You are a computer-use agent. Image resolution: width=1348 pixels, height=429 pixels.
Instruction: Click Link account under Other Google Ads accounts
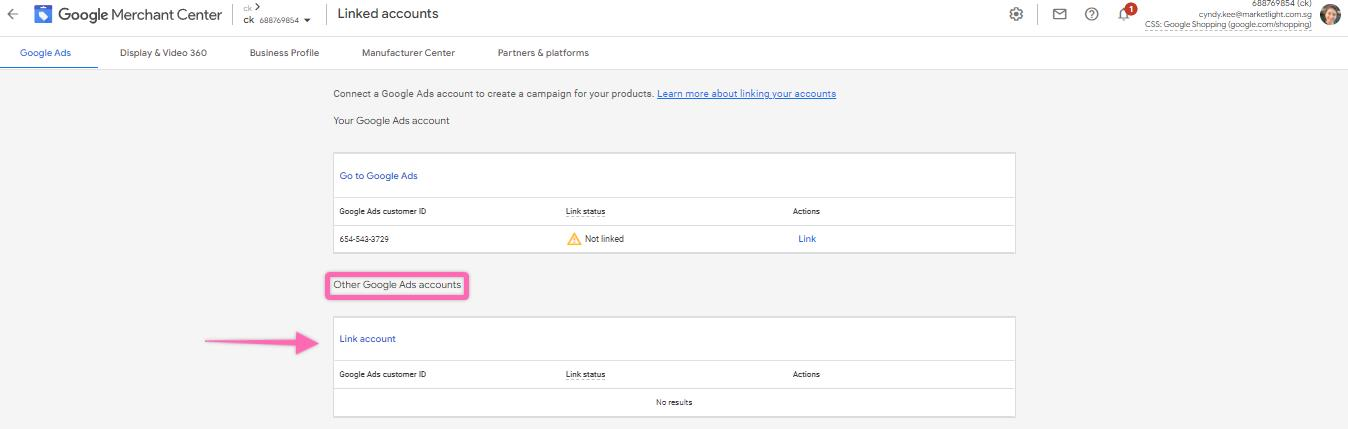tap(367, 339)
